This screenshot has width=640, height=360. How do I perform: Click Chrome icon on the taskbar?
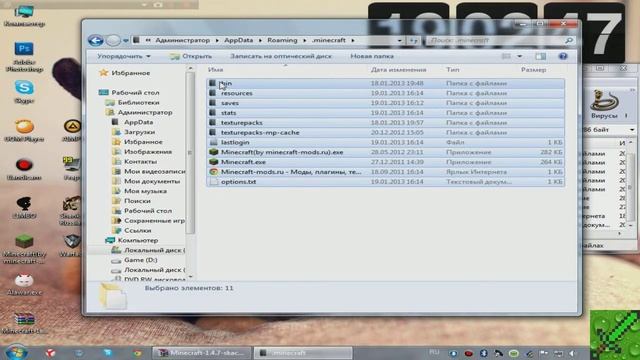137,353
